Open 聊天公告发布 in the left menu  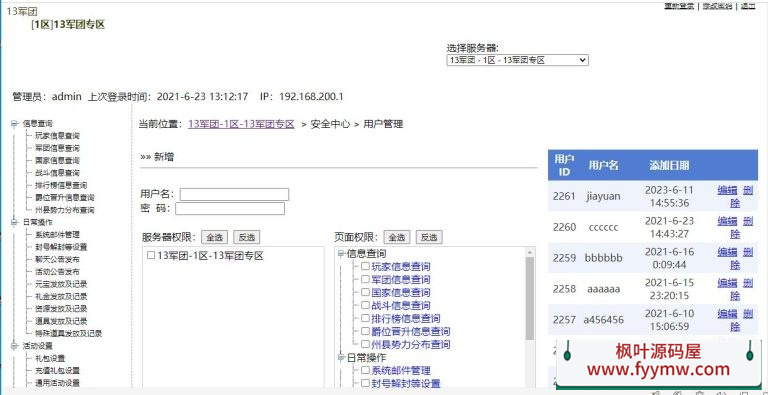[57, 259]
